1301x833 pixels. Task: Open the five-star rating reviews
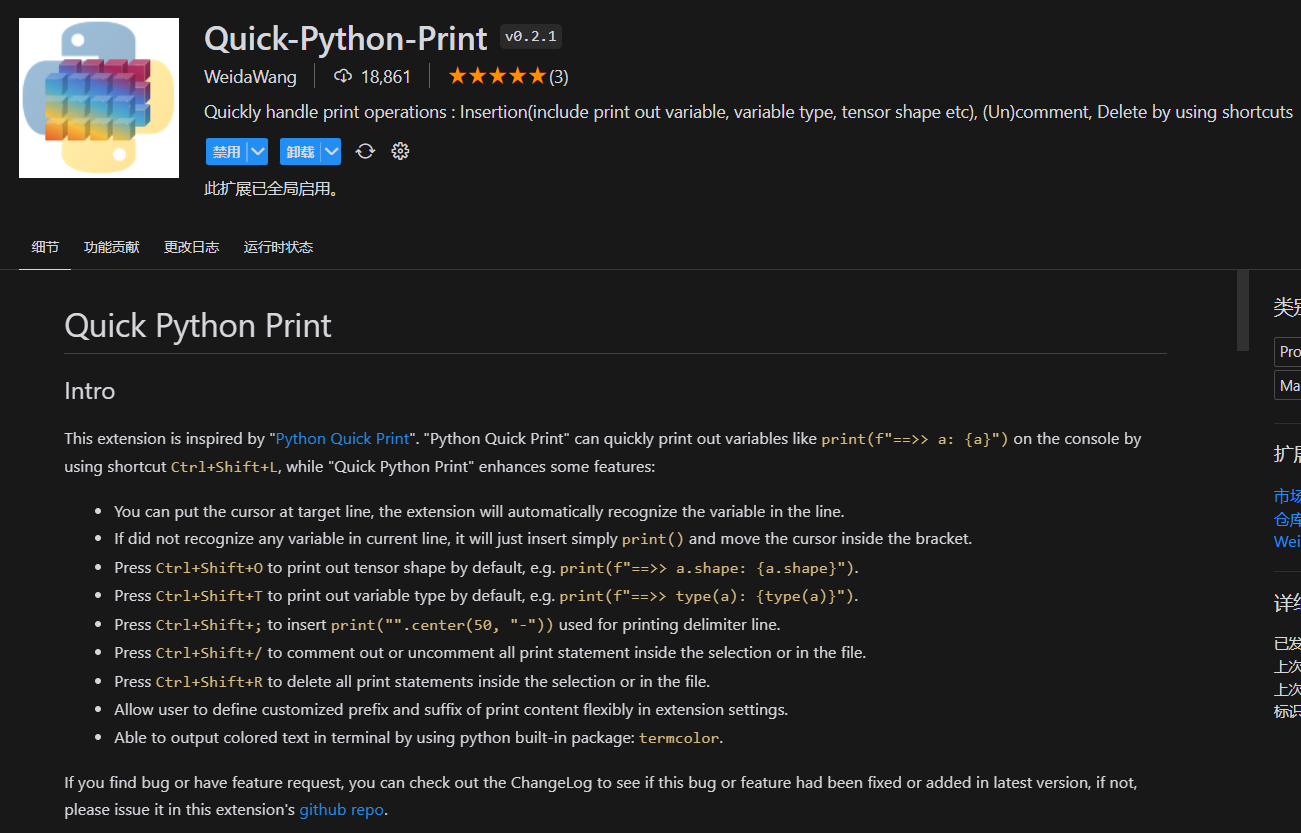tap(508, 76)
